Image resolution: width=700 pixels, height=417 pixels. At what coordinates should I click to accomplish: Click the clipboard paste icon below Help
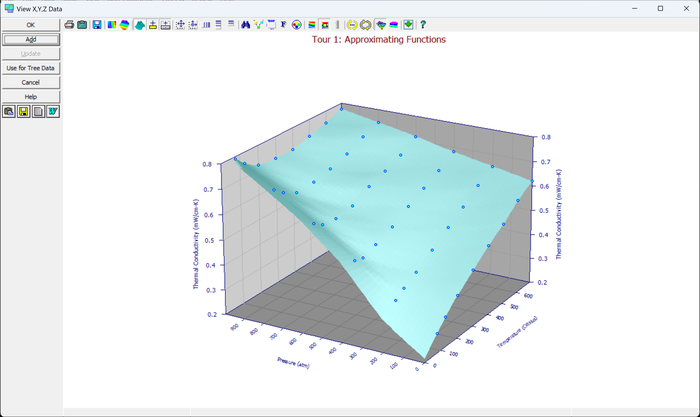click(x=9, y=111)
